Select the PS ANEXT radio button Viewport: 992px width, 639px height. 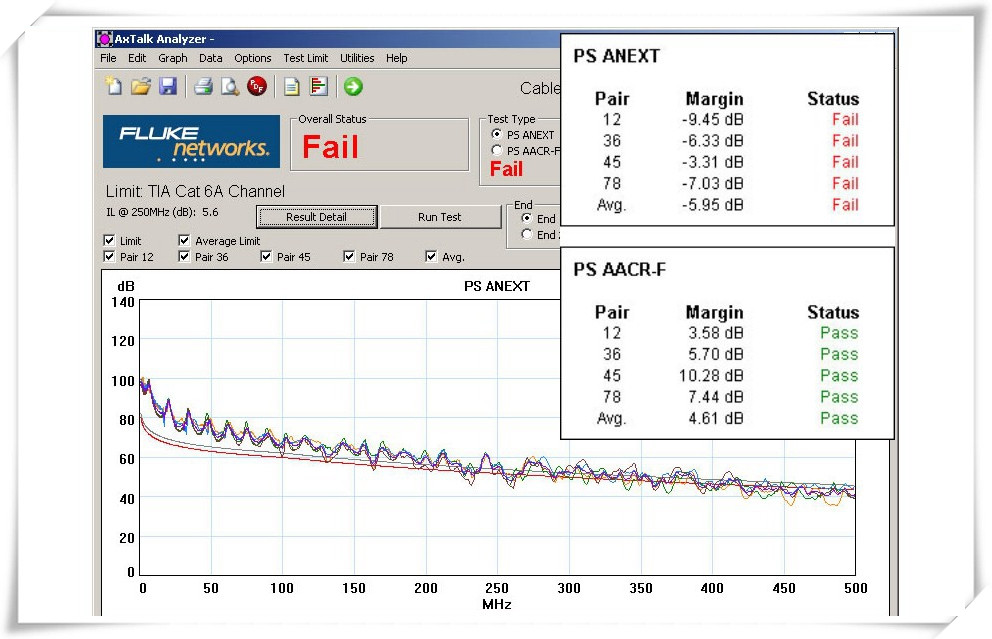(x=497, y=134)
